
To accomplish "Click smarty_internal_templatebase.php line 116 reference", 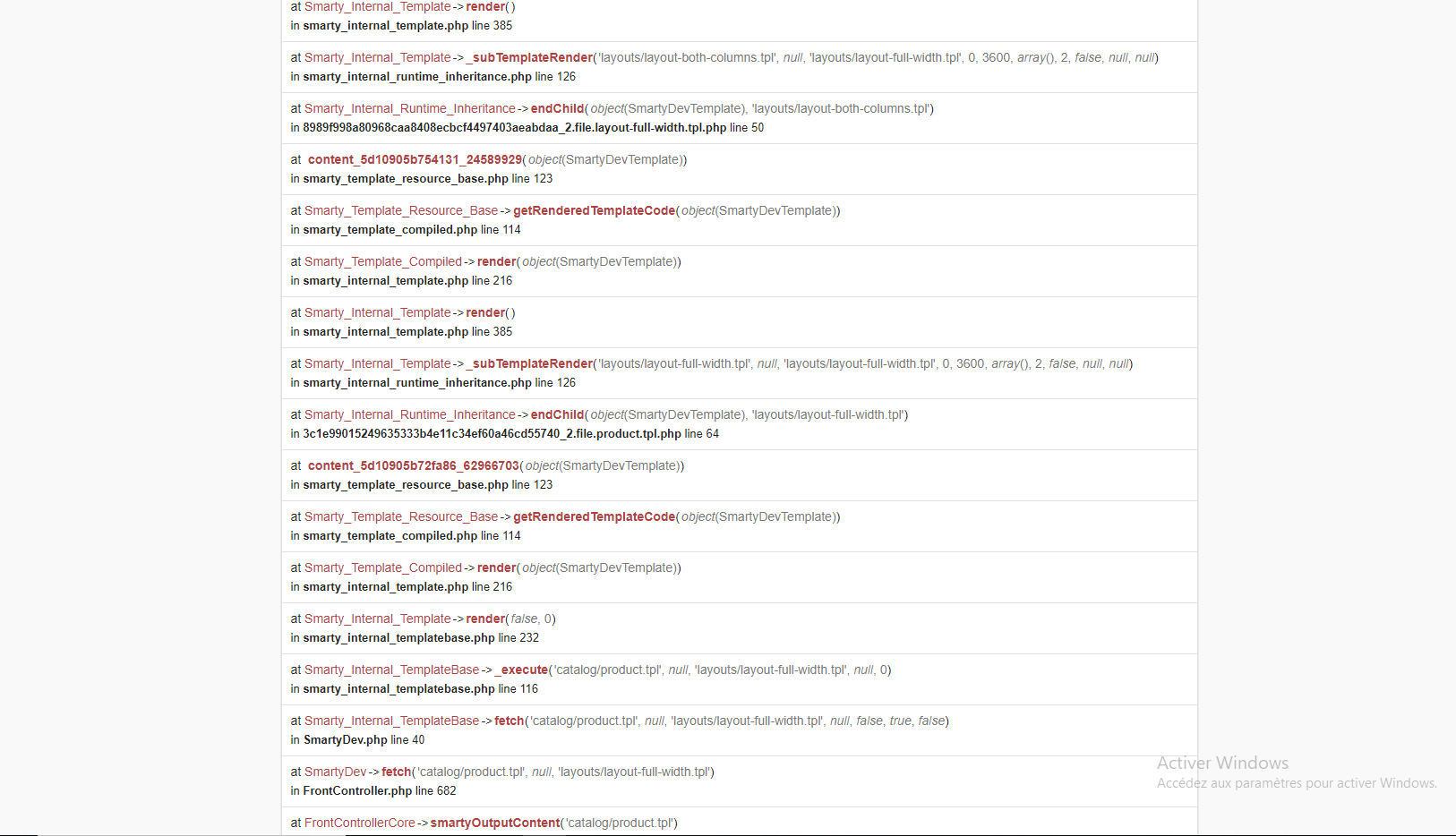I will [414, 689].
